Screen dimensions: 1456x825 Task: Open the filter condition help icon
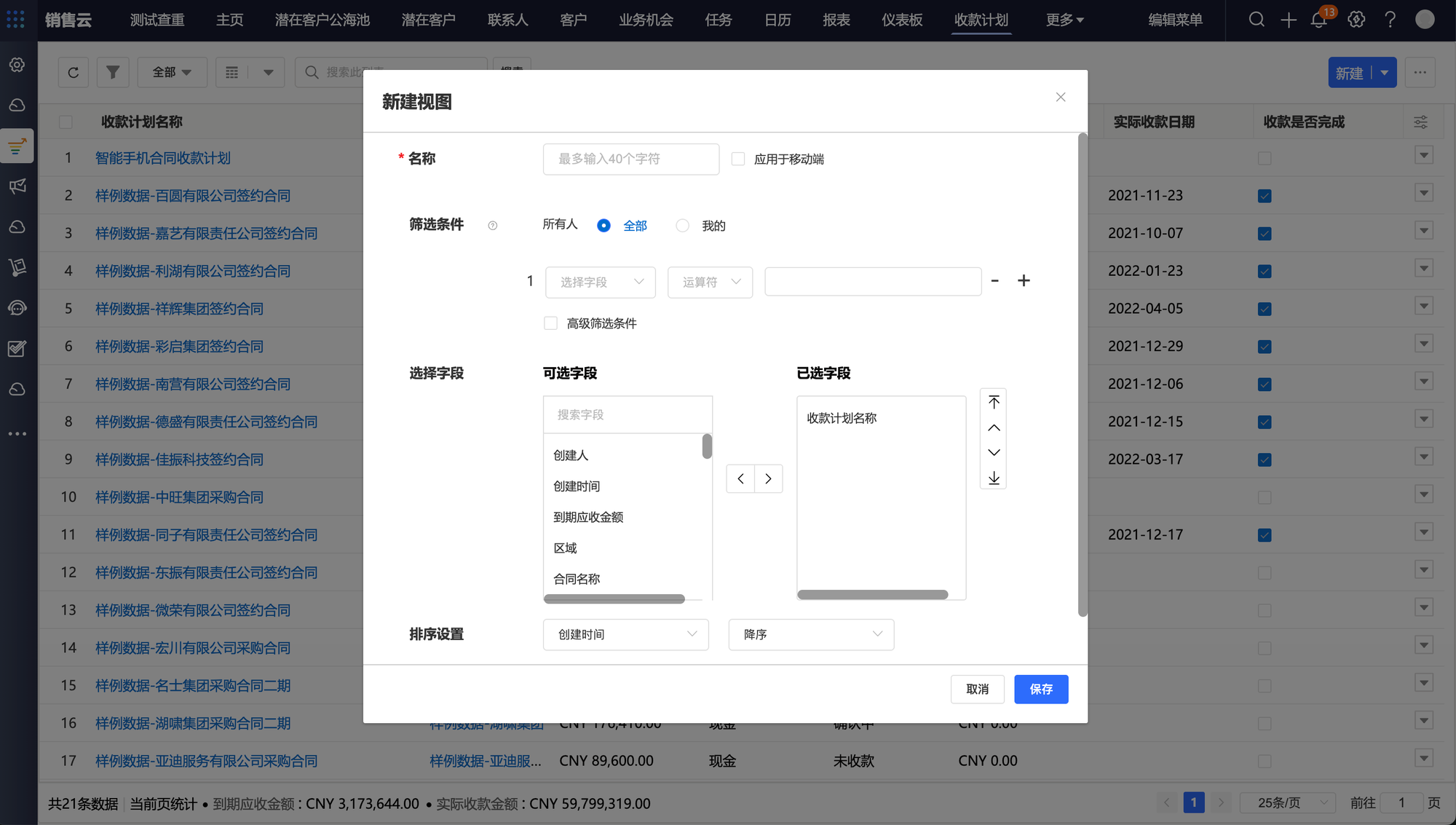point(493,226)
